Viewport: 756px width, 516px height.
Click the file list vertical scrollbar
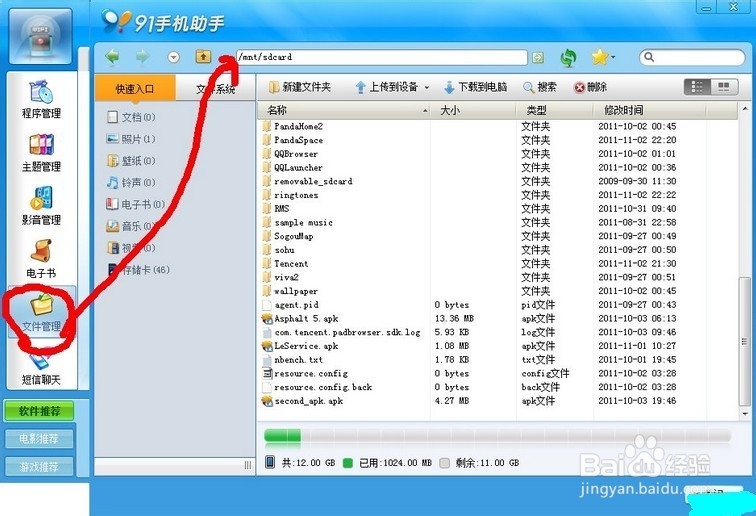point(744,341)
